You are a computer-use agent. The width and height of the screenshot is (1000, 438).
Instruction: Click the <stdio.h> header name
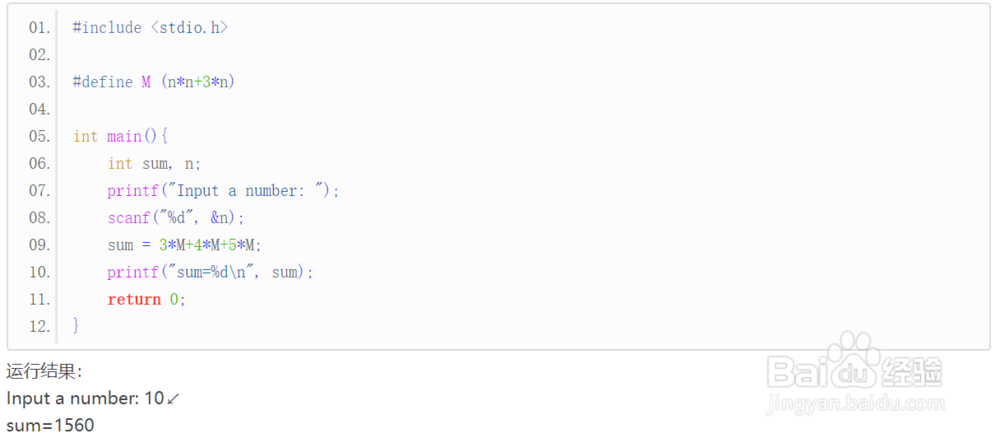(189, 28)
